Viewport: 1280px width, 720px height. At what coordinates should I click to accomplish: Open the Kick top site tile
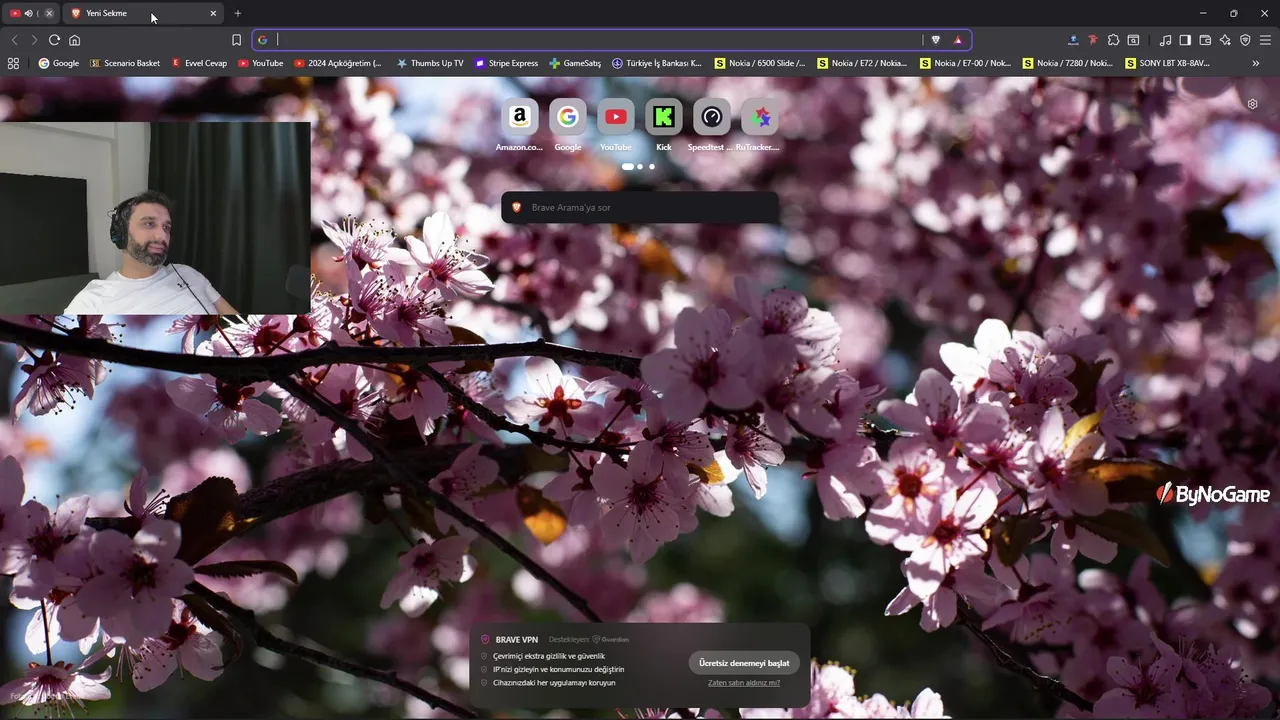point(664,125)
